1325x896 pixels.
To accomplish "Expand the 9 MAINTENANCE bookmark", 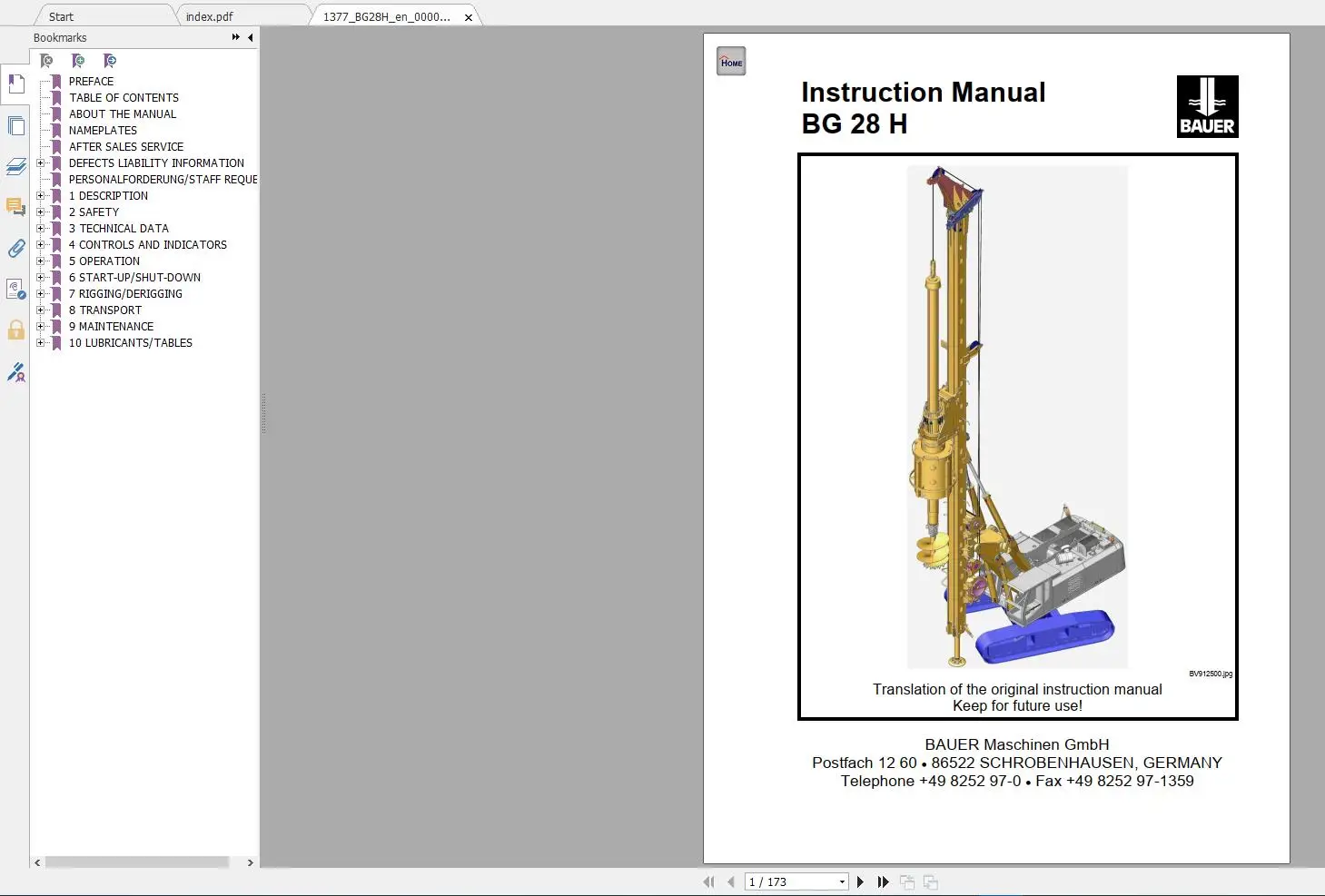I will (40, 326).
